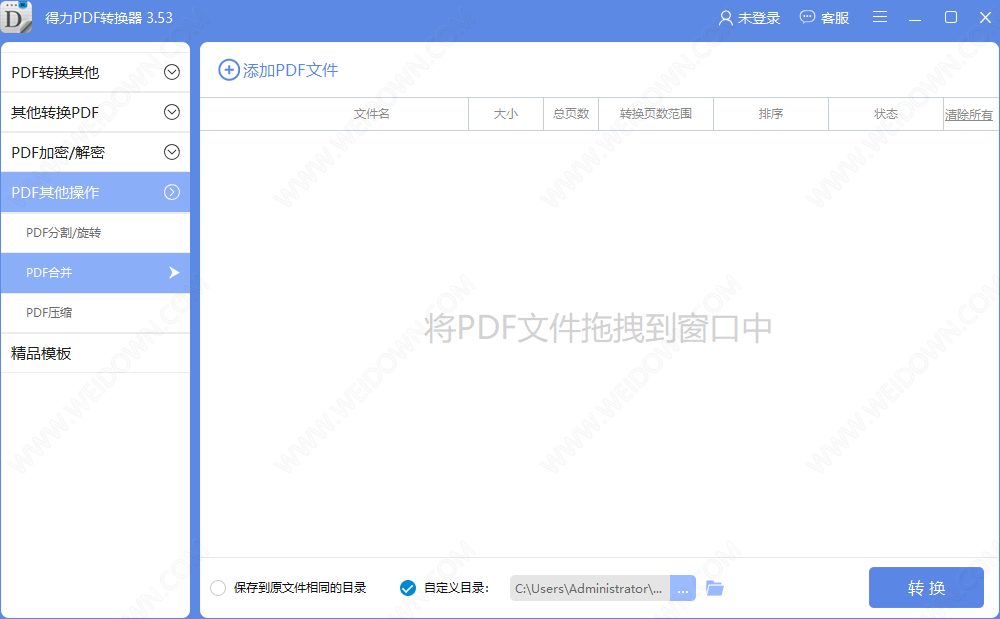Select the PDF合并 menu item
1000x619 pixels.
[96, 273]
